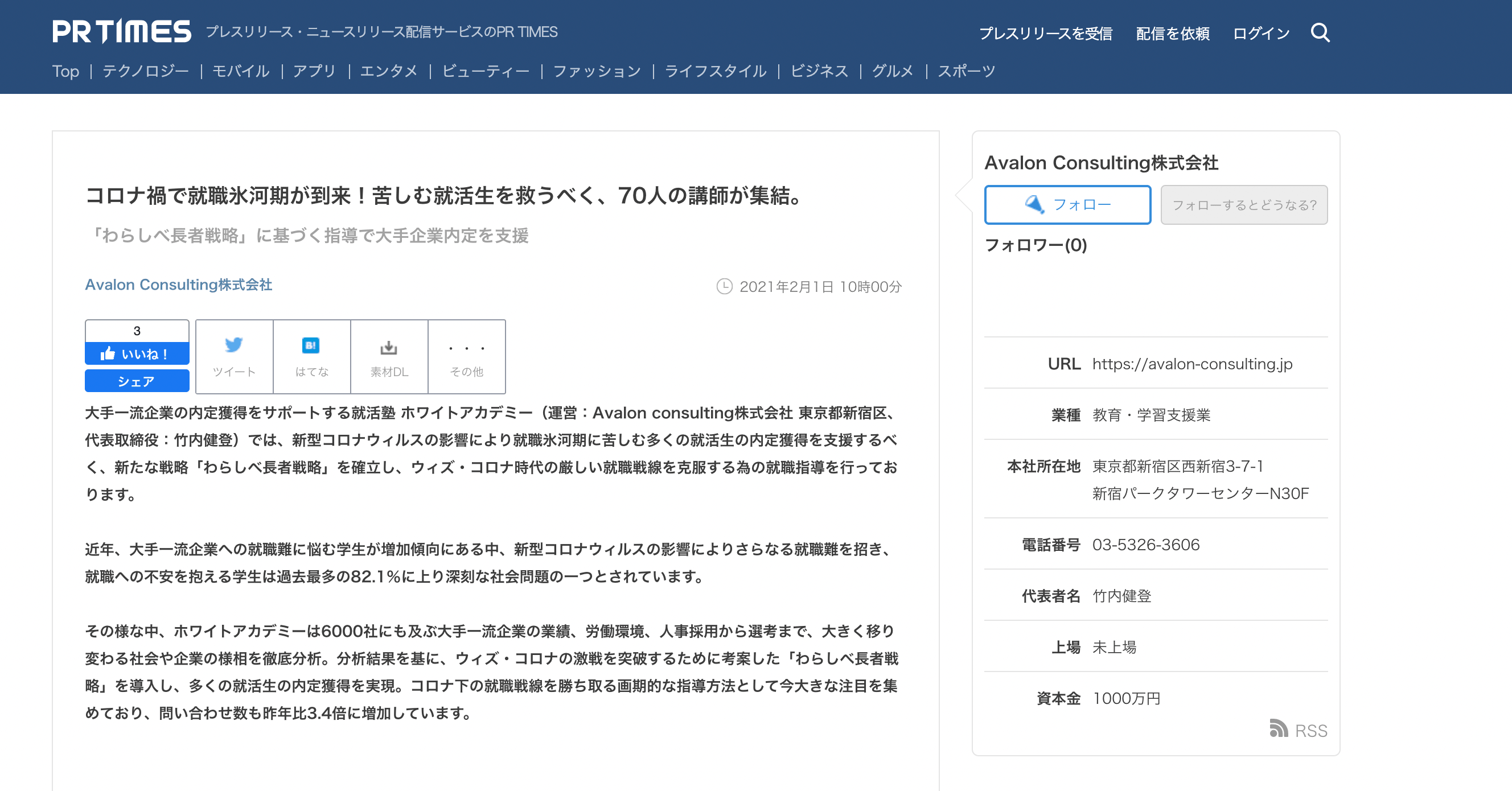1512x791 pixels.
Task: Click the header tagline プレスリリース・ニュースリリース配信サービス
Action: point(381,32)
